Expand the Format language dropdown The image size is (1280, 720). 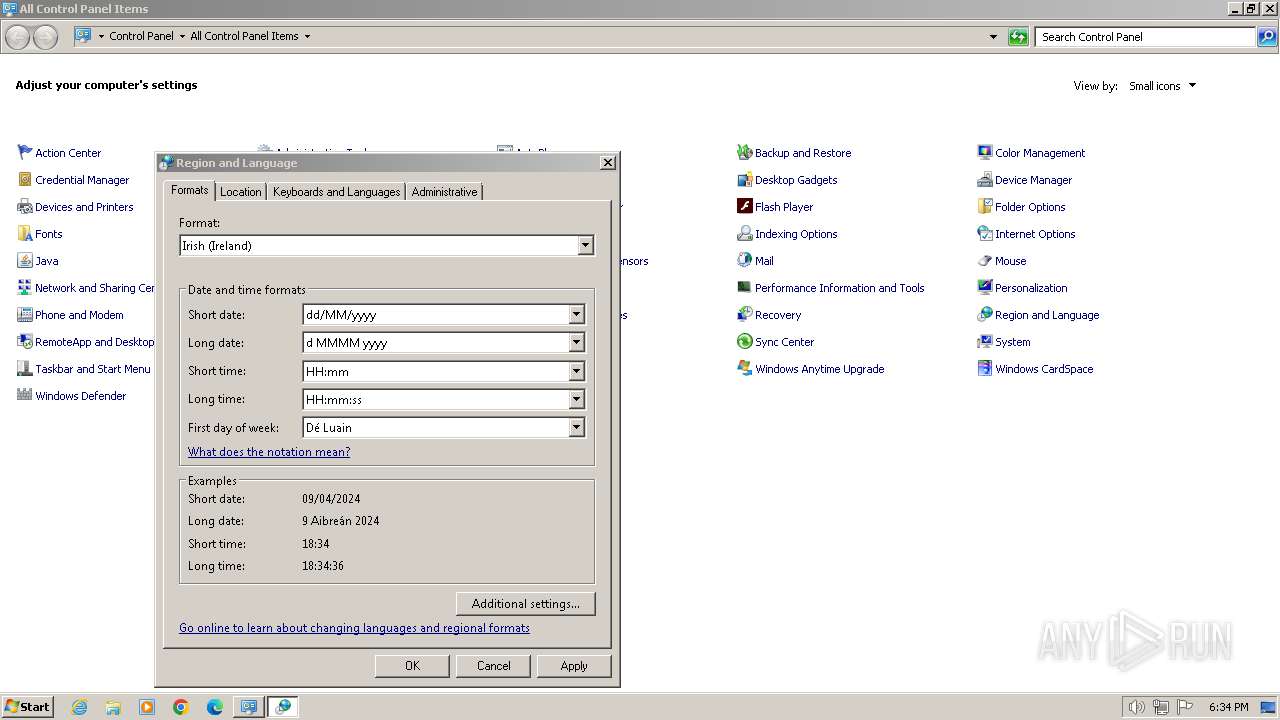[x=585, y=246]
